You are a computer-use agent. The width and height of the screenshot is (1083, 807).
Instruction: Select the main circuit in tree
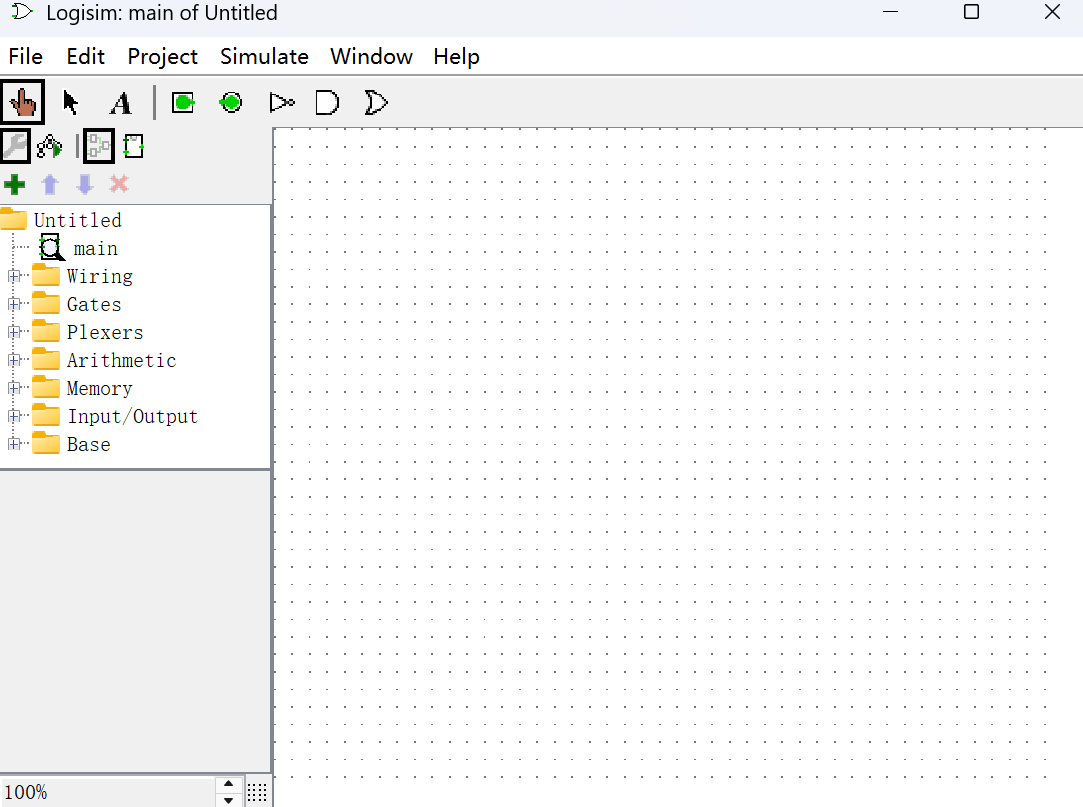tap(95, 248)
